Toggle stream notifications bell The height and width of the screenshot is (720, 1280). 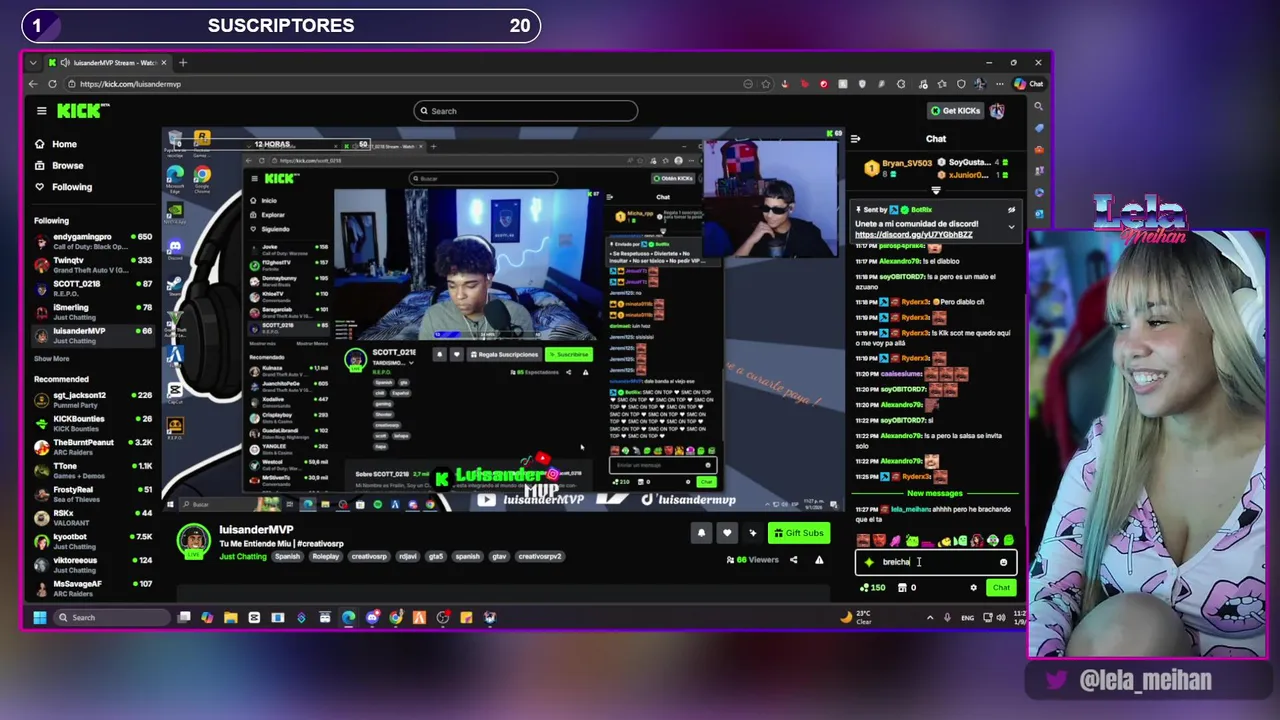pyautogui.click(x=701, y=533)
